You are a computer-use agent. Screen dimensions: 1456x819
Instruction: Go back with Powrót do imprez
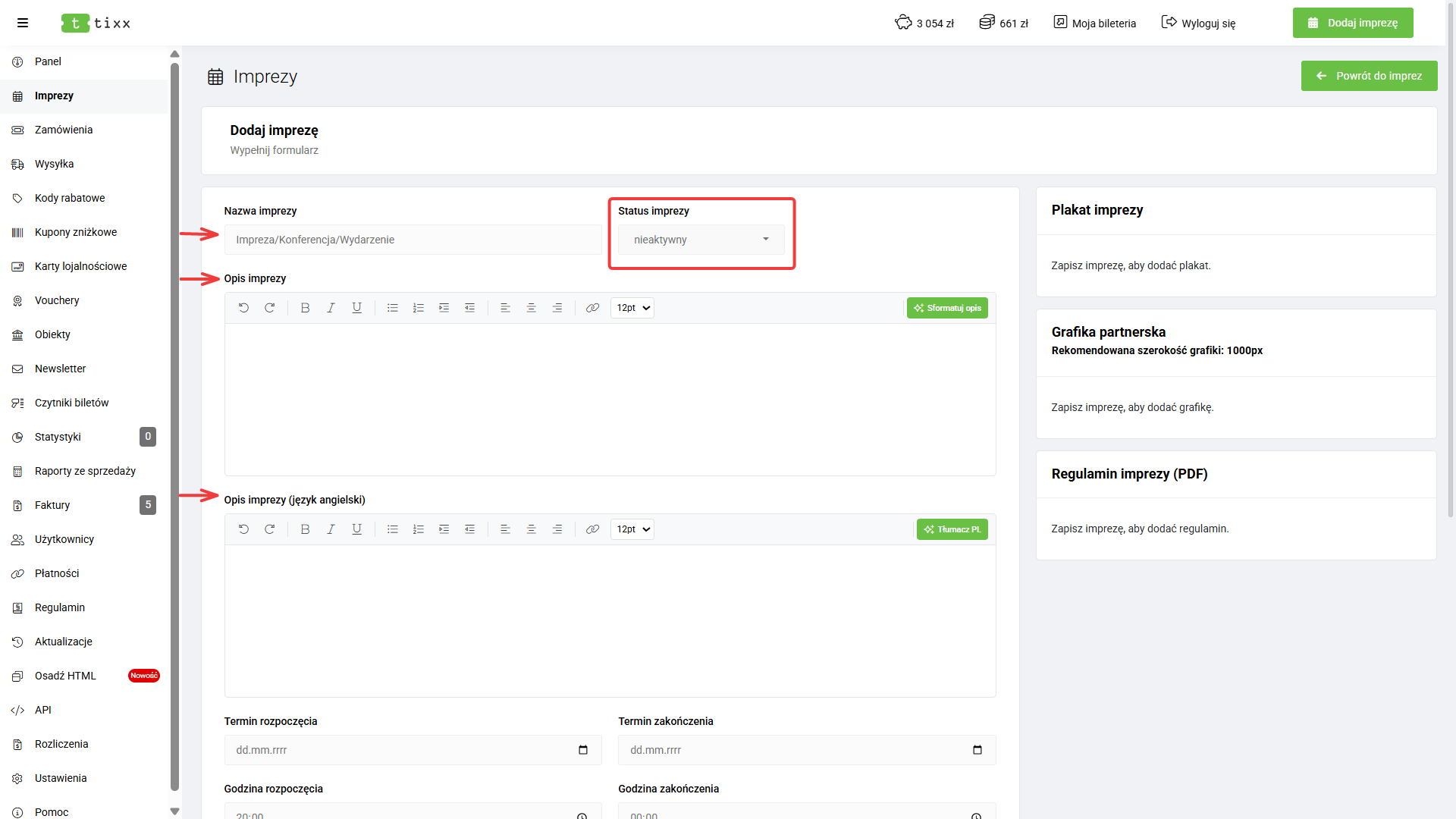coord(1369,76)
